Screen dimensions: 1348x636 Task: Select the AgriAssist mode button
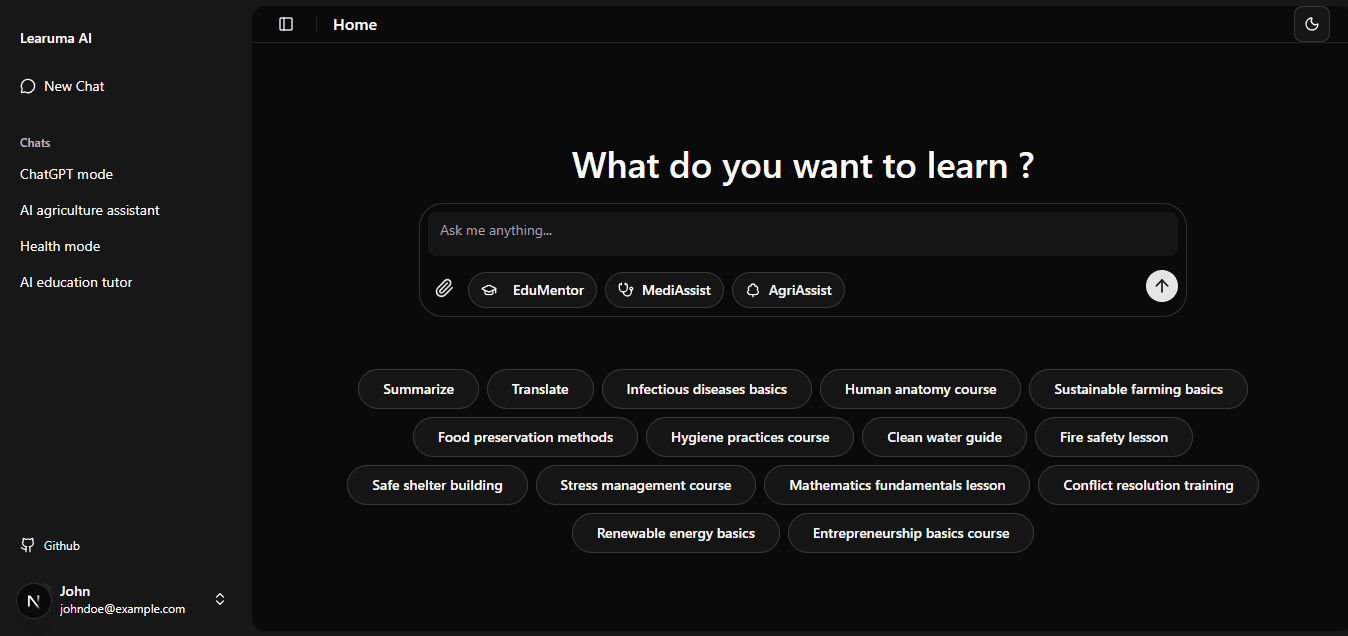pos(788,290)
